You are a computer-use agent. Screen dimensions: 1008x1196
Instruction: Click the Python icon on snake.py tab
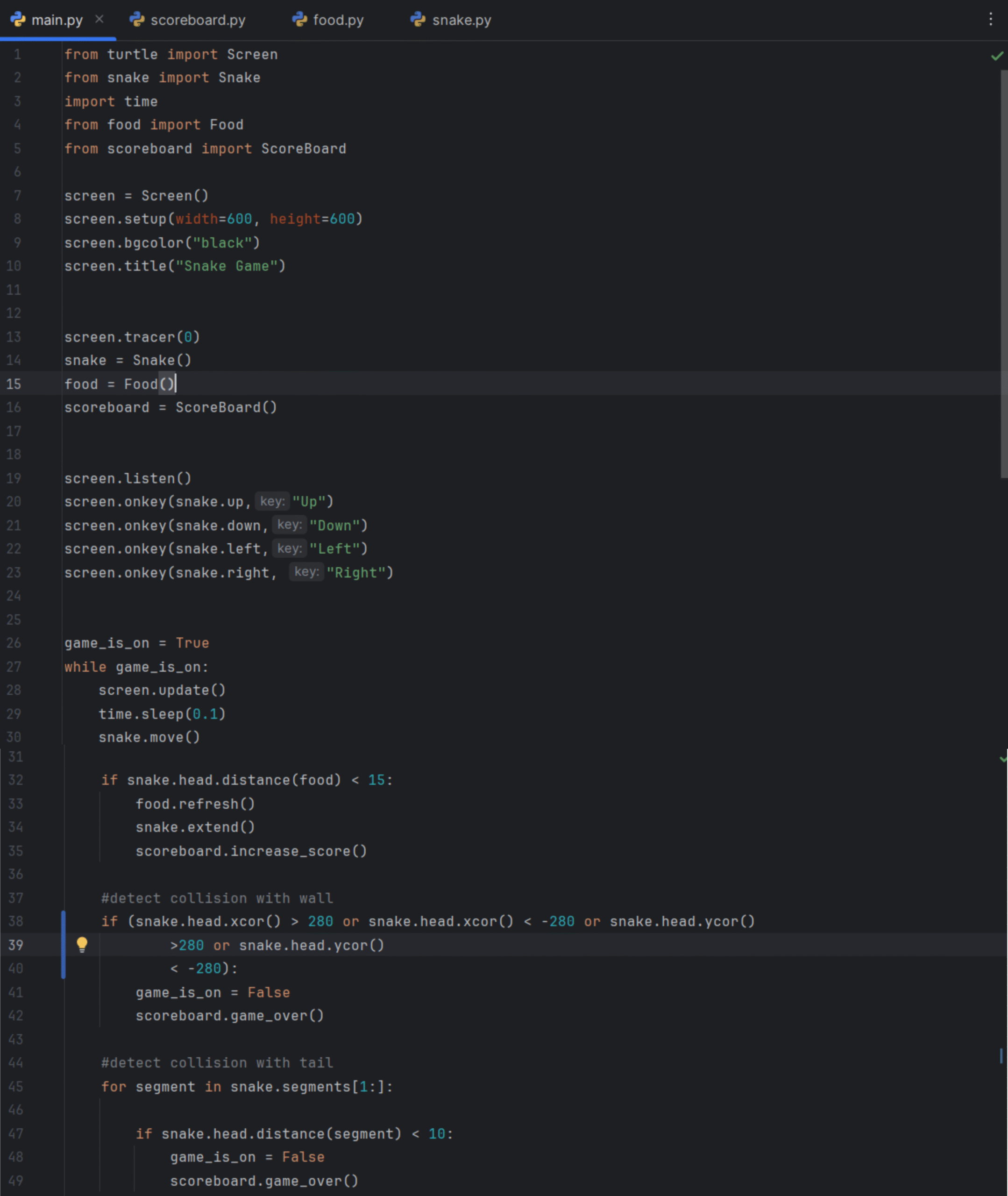(x=418, y=20)
